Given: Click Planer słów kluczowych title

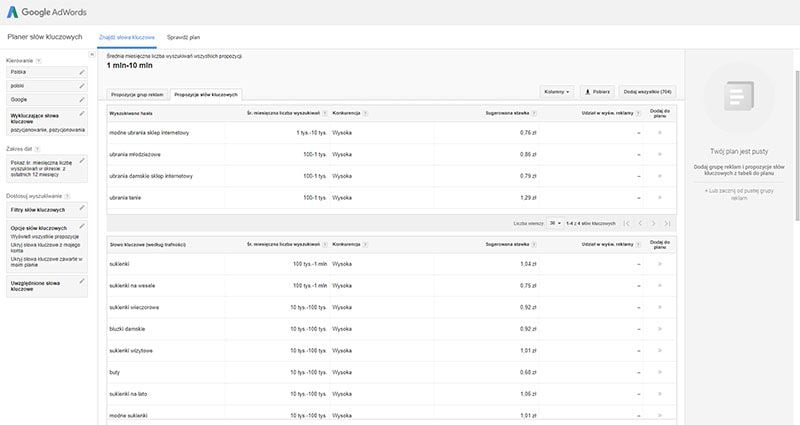Looking at the screenshot, I should coord(45,37).
